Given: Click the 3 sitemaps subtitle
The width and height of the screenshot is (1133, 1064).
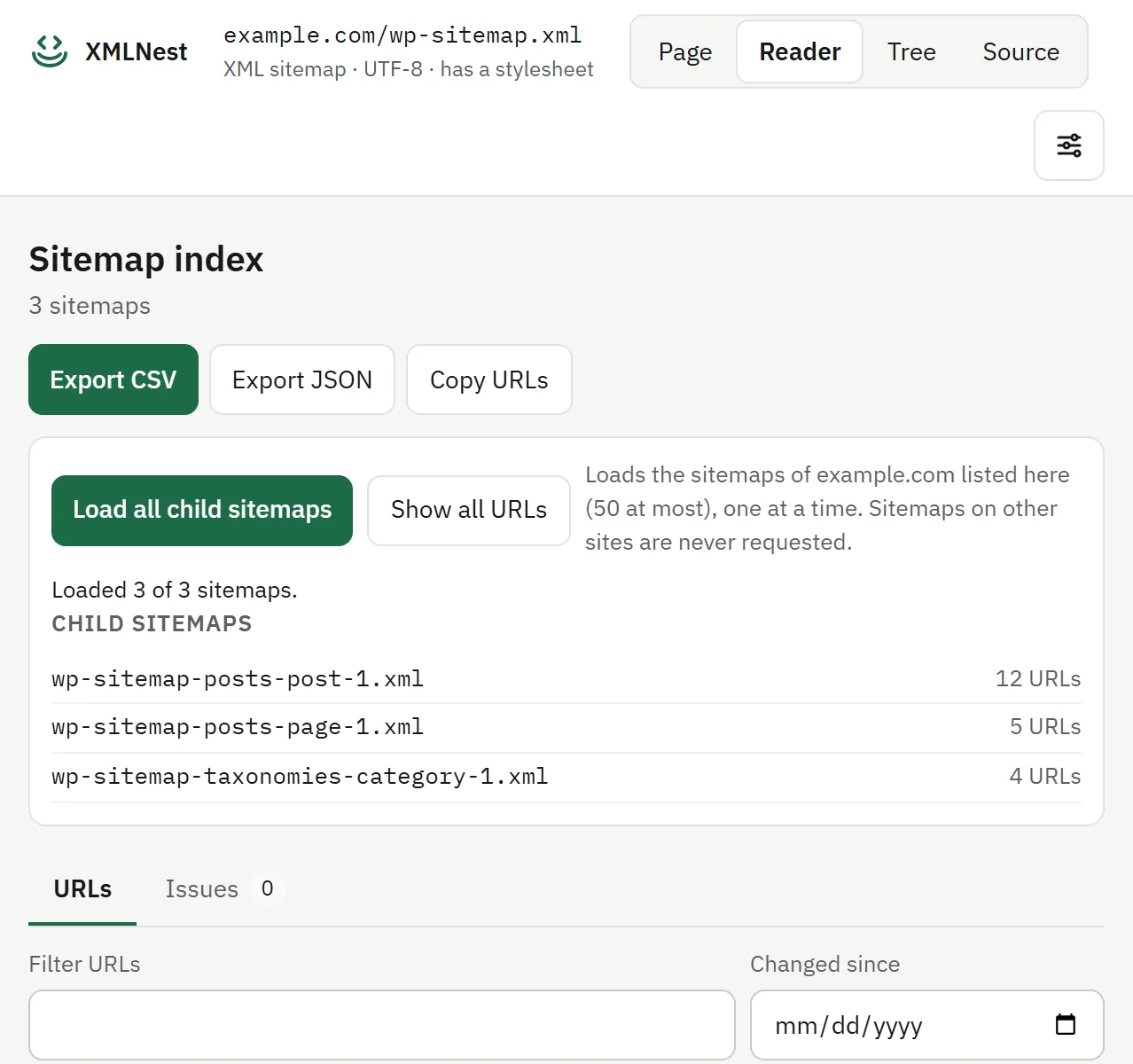Looking at the screenshot, I should [x=90, y=306].
